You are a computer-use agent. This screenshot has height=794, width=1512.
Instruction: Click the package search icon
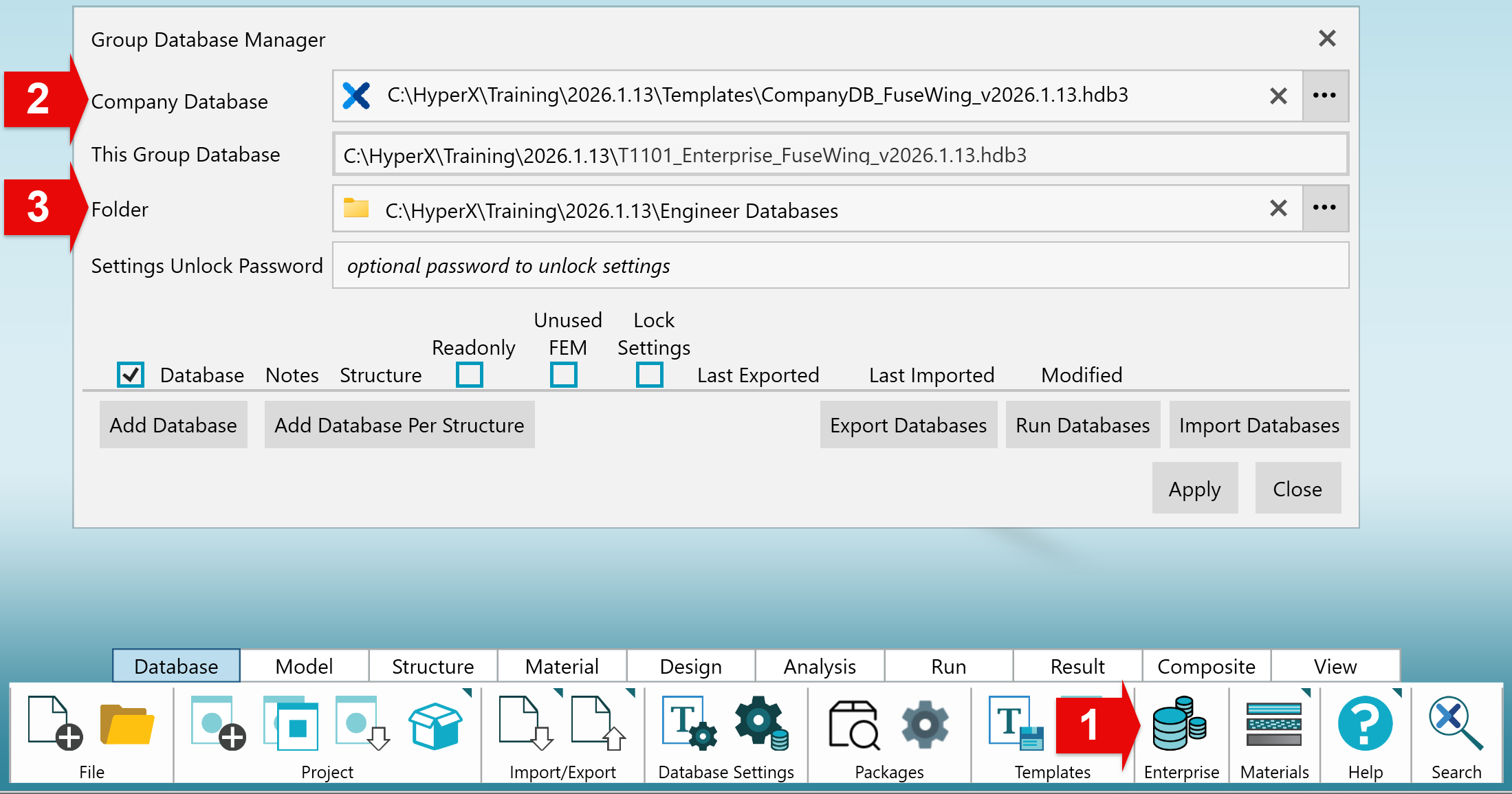point(854,725)
